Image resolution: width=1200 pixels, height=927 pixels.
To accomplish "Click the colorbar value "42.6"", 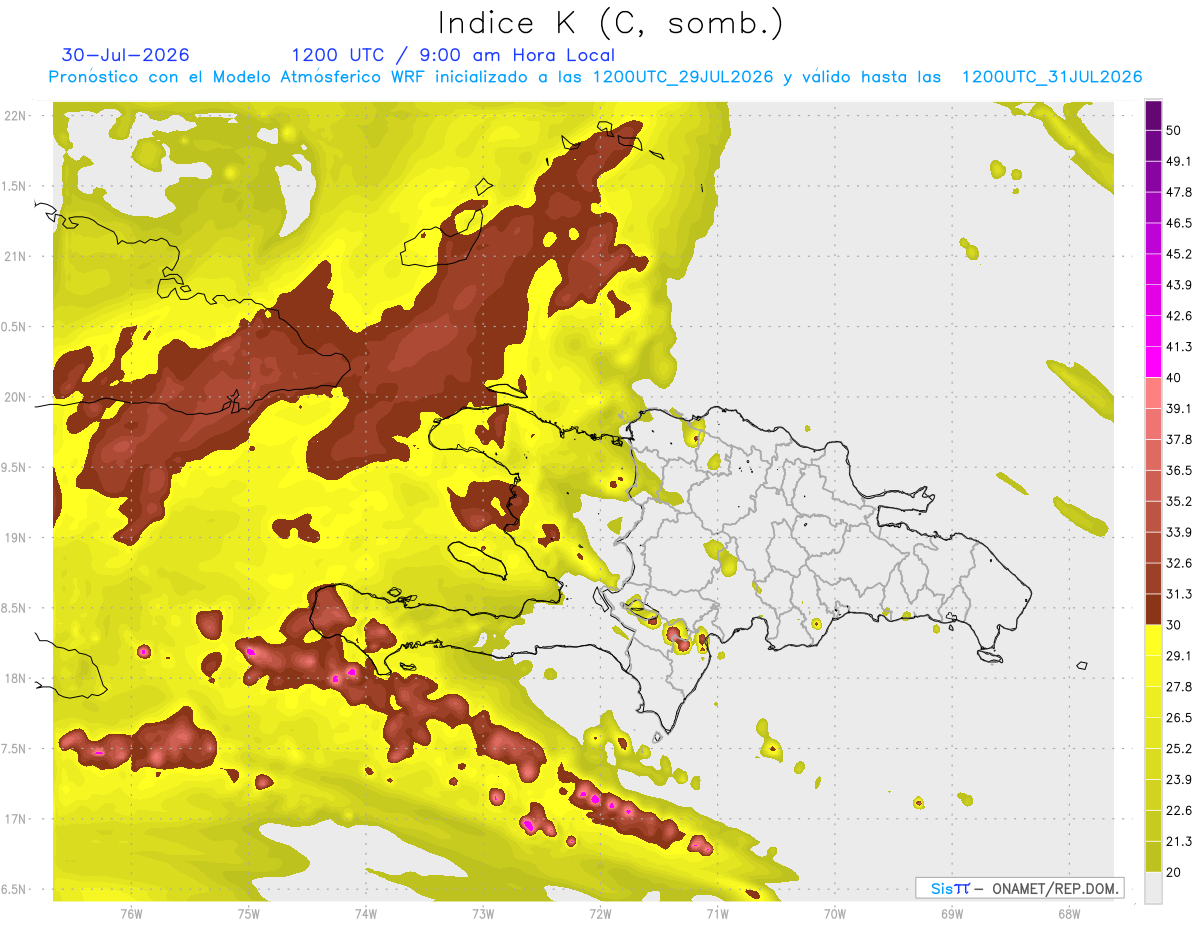I will point(1179,316).
